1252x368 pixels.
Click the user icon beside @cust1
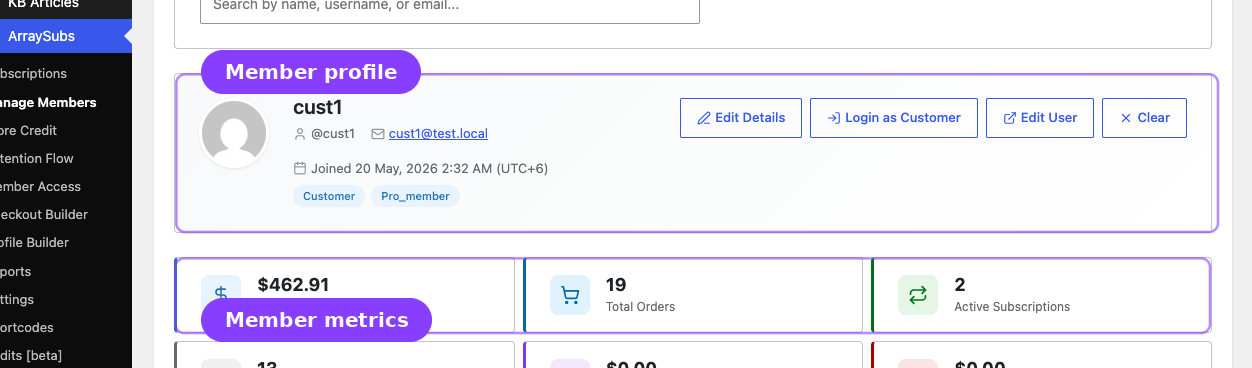pyautogui.click(x=299, y=133)
